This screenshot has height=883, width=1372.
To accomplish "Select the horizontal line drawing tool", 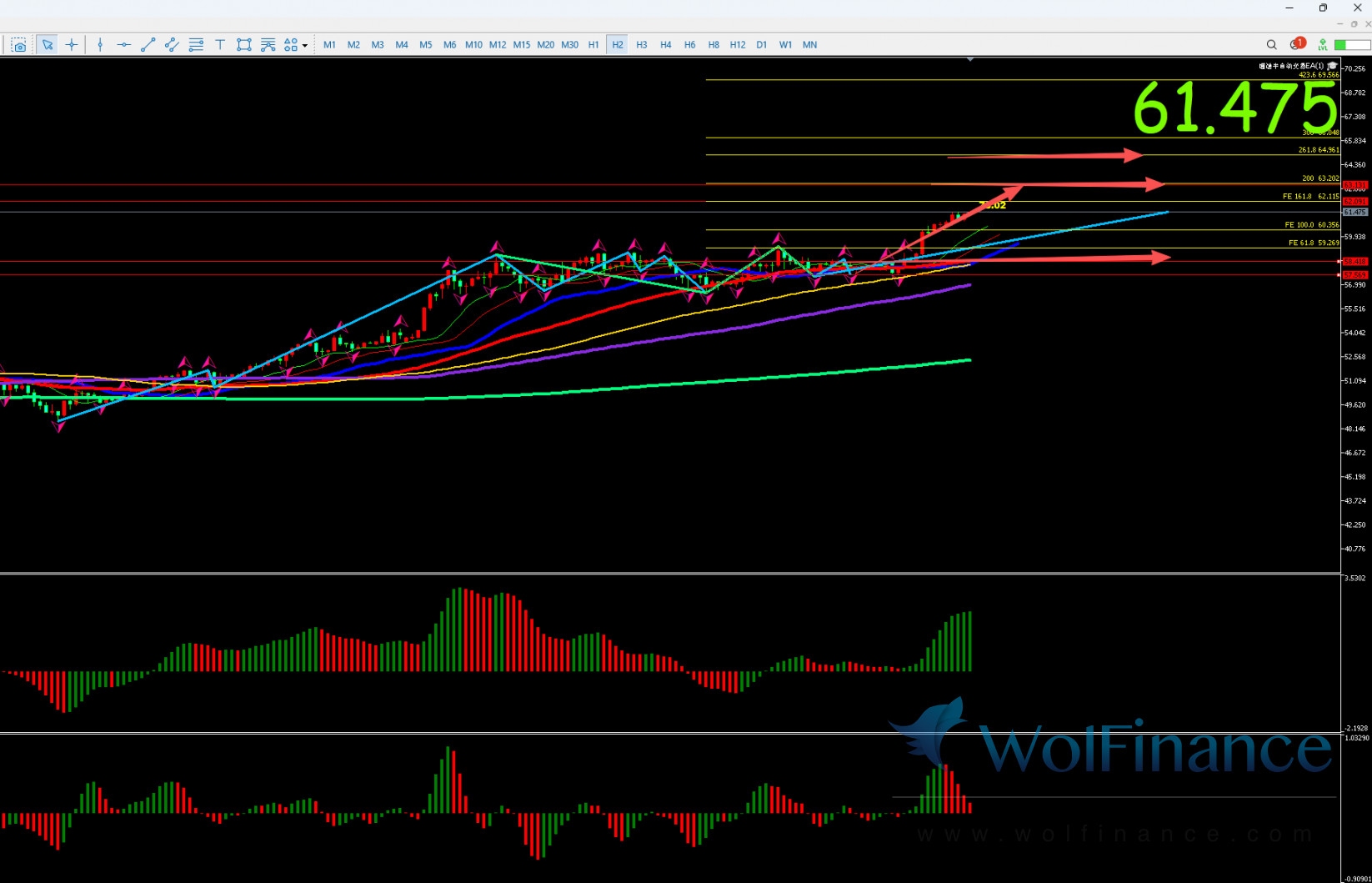I will (x=123, y=45).
